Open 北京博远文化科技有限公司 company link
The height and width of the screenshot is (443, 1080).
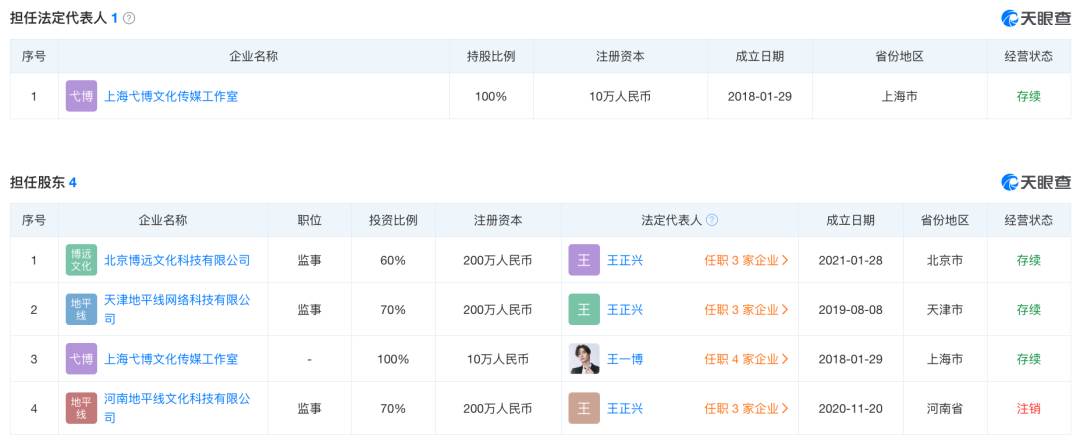[x=177, y=260]
